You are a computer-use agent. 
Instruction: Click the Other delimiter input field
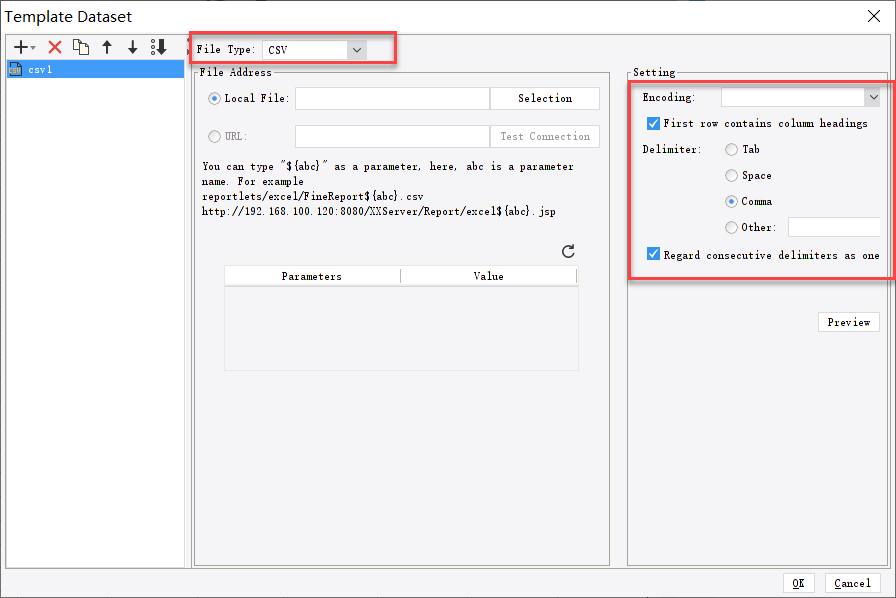point(834,227)
